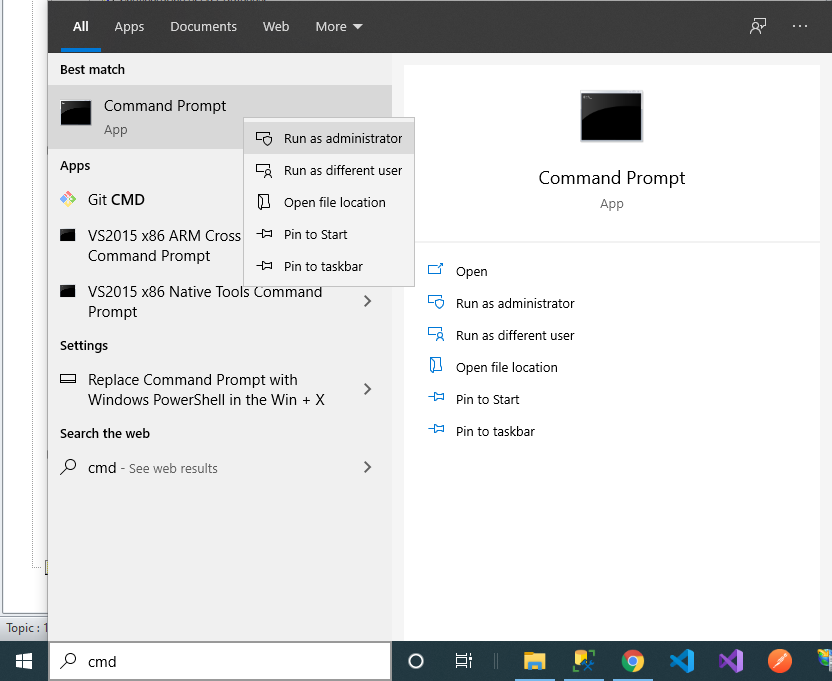Screen dimensions: 832x681
Task: Click Pin to Start in preview pane
Action: 487,399
